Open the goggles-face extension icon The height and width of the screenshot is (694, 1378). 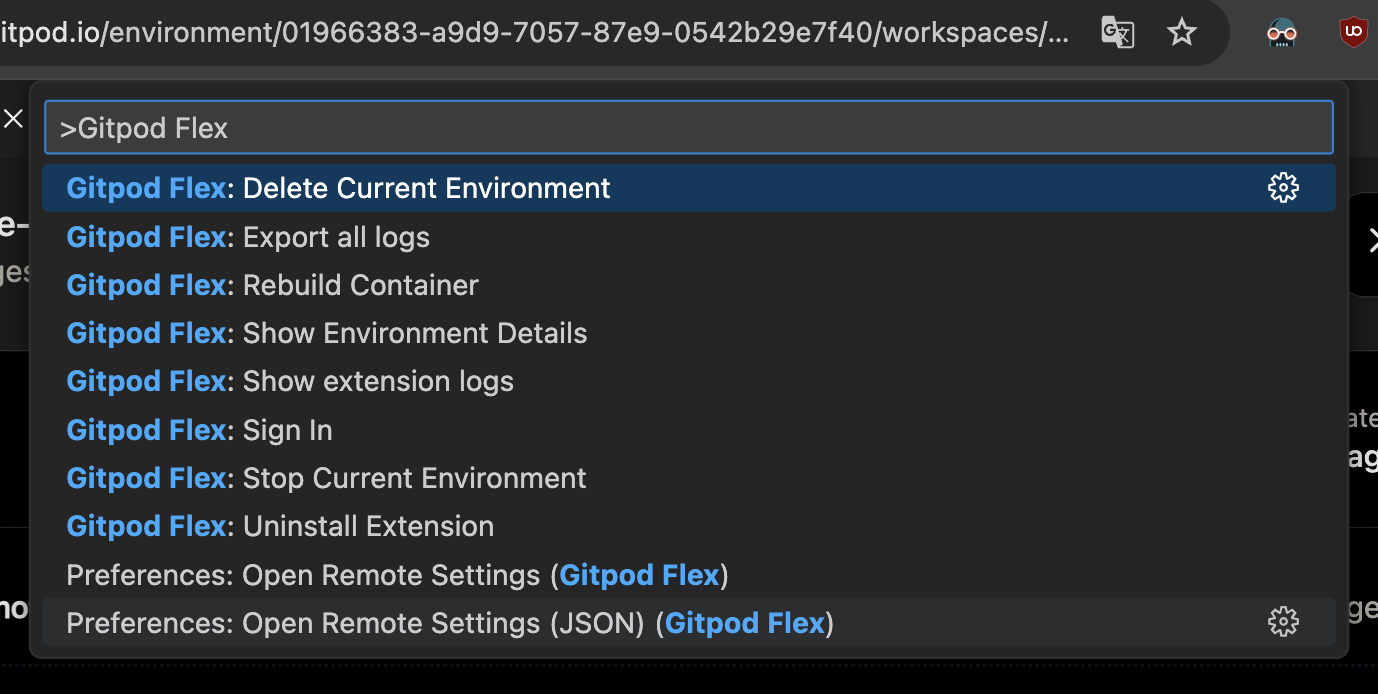tap(1281, 33)
